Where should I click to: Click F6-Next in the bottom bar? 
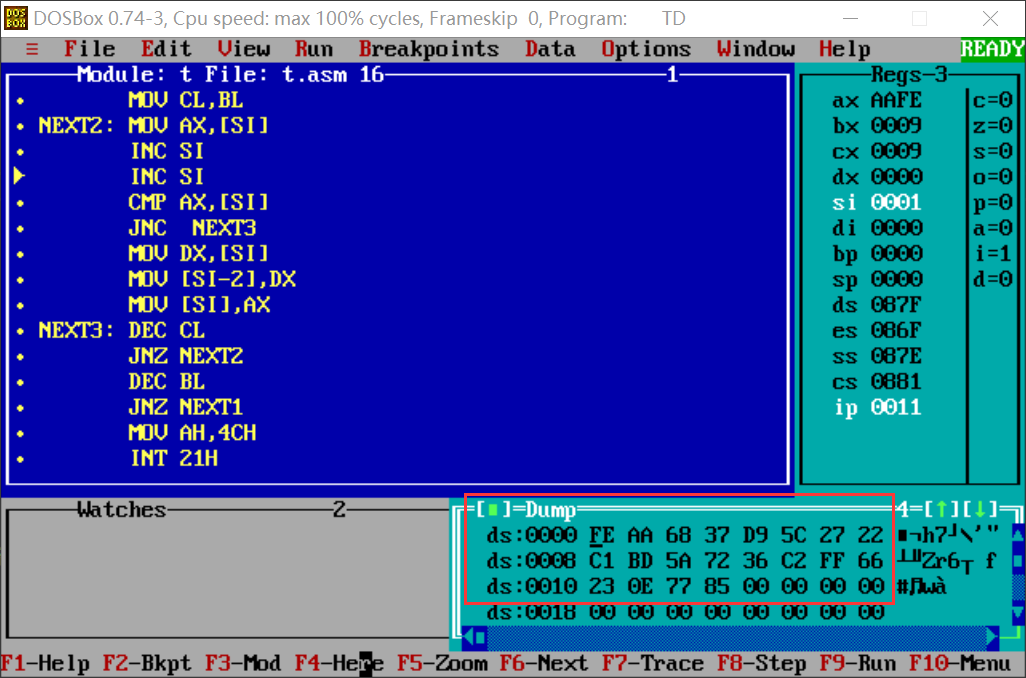pos(544,664)
